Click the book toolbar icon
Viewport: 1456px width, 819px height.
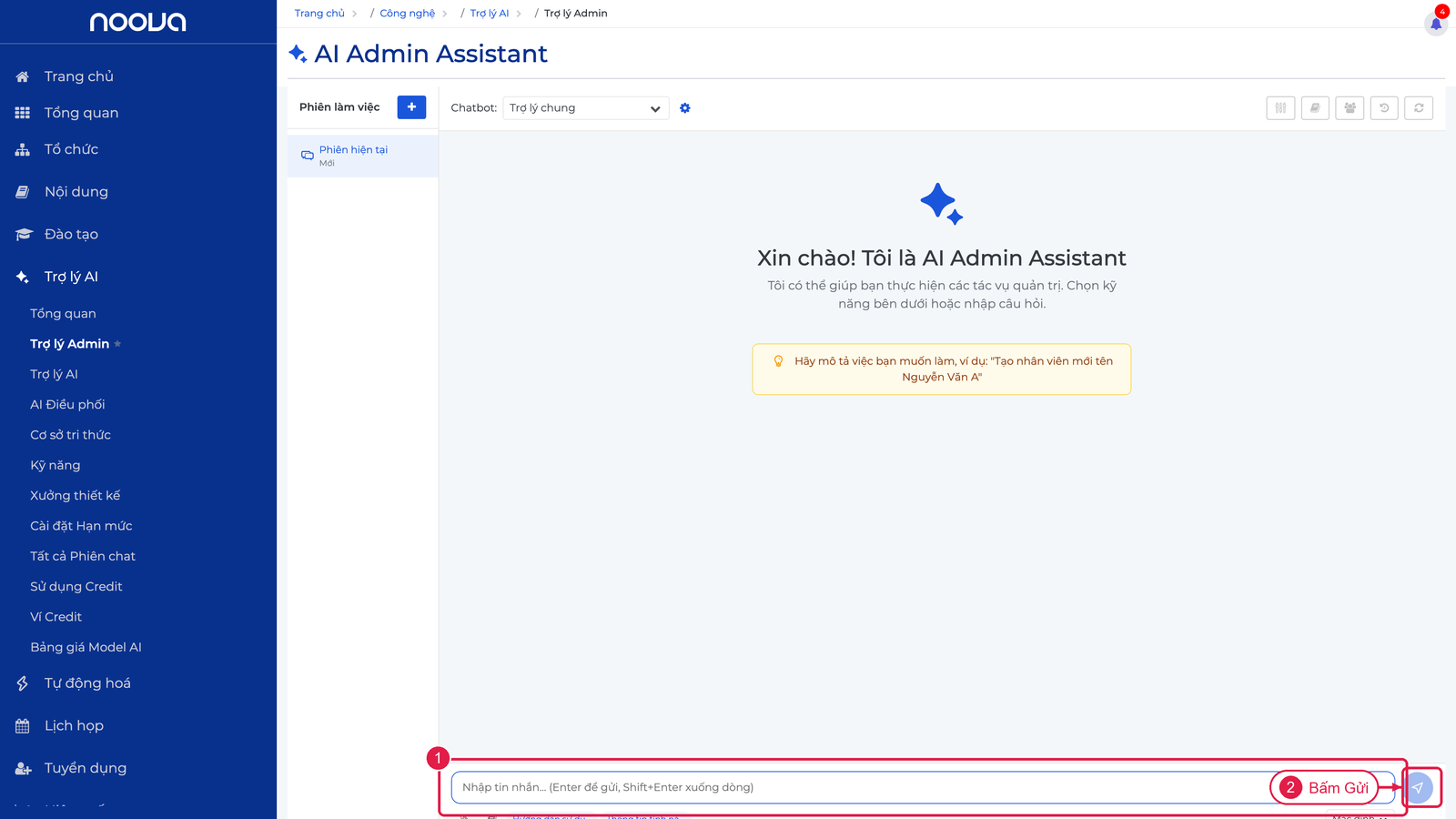1315,107
